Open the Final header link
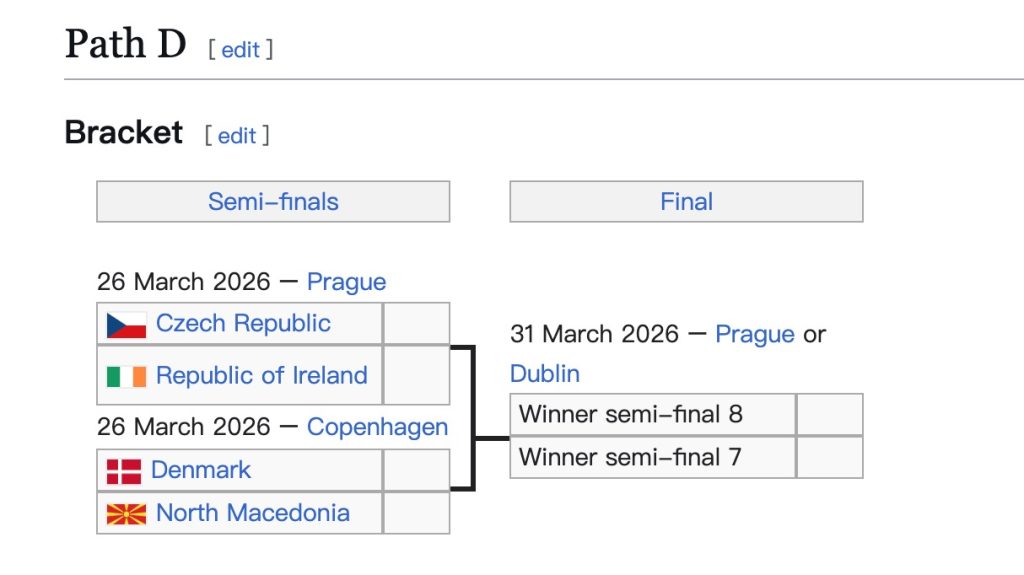The image size is (1024, 575). tap(686, 202)
